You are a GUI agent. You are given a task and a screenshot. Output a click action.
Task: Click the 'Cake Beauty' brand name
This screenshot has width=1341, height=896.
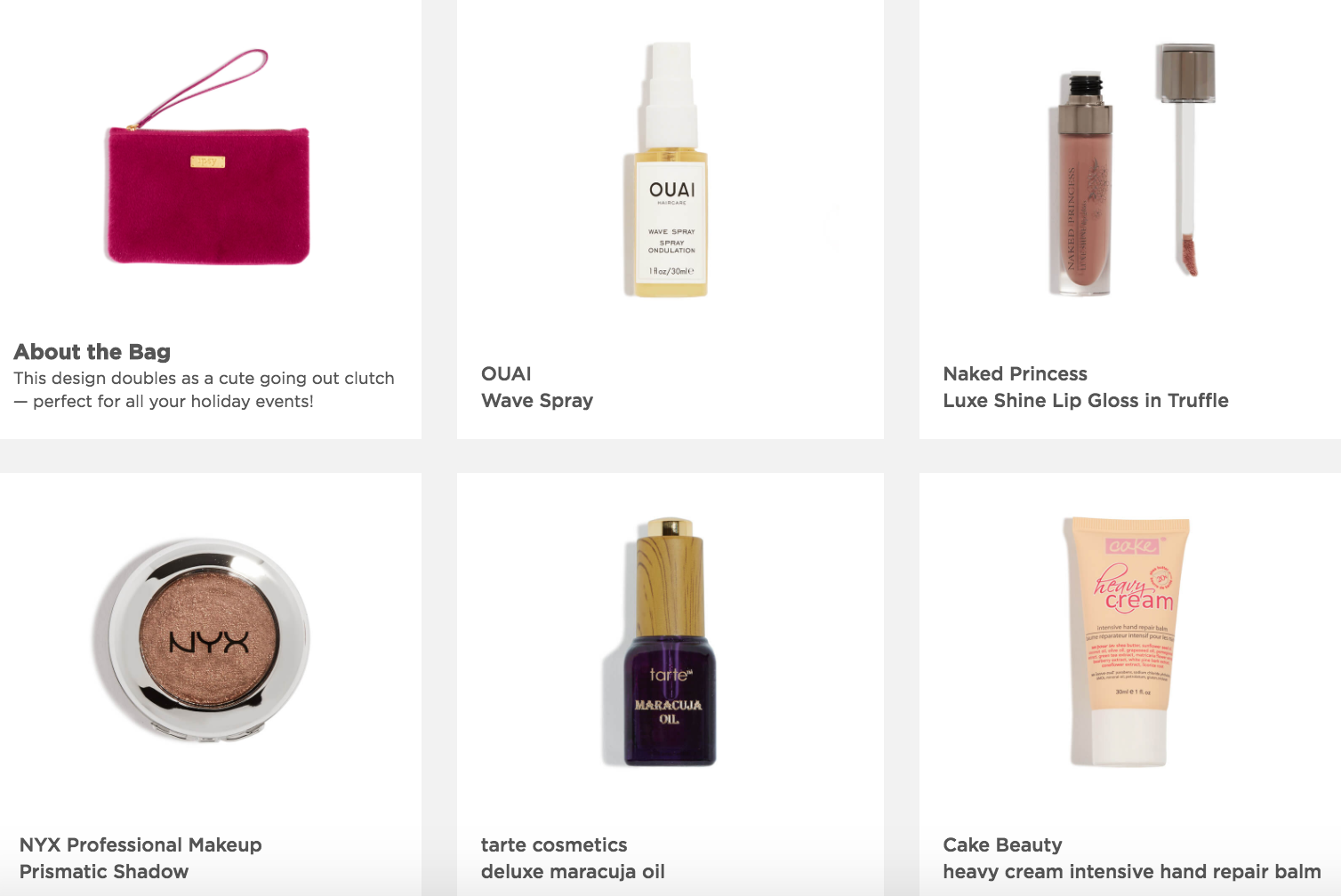(x=1002, y=844)
